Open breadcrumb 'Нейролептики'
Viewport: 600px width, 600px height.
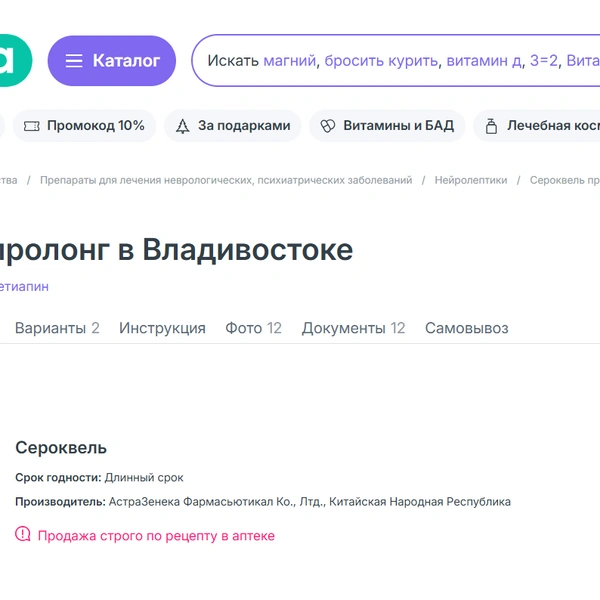click(x=471, y=180)
